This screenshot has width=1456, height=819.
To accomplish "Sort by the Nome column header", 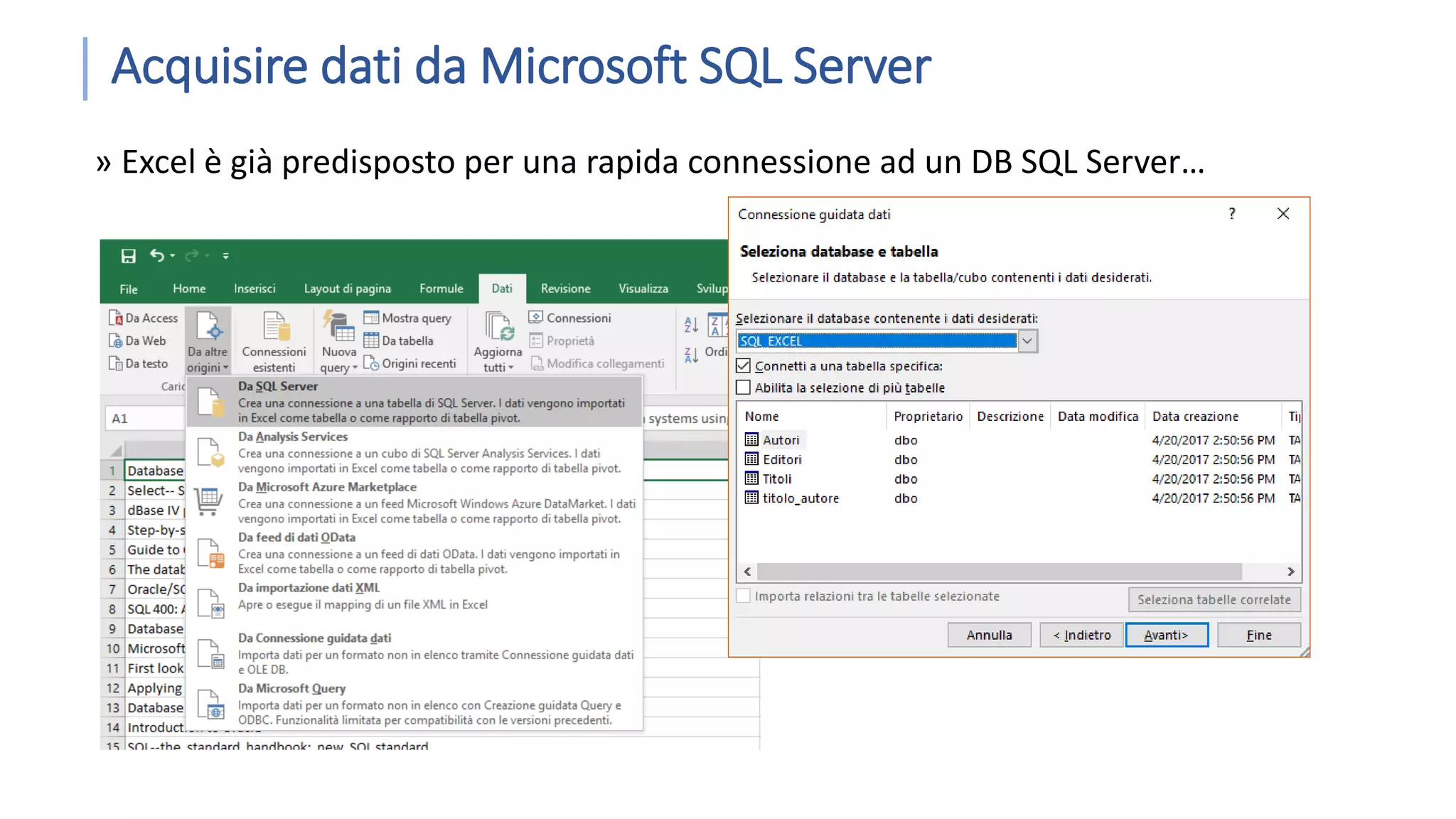I will (813, 417).
